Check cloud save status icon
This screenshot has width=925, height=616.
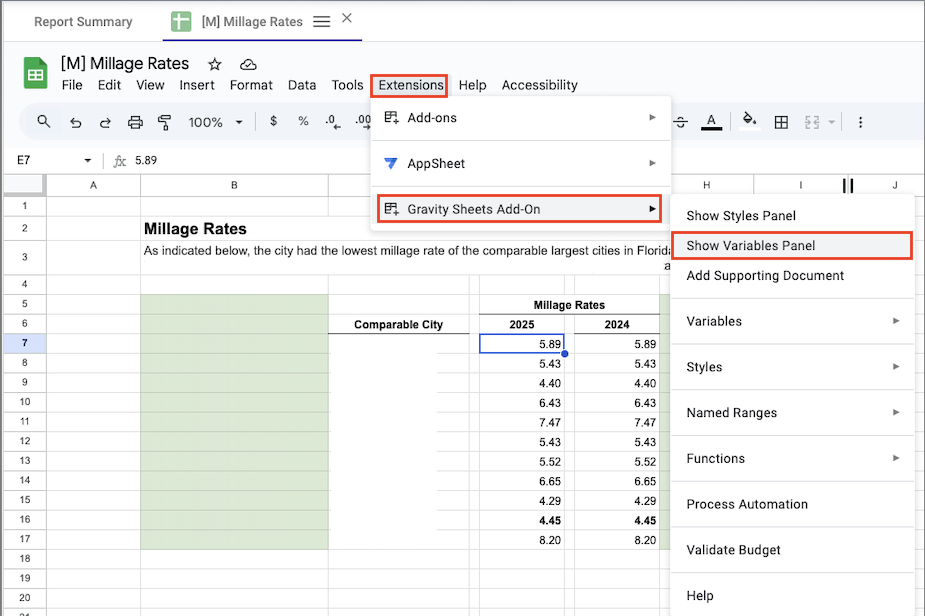point(248,64)
